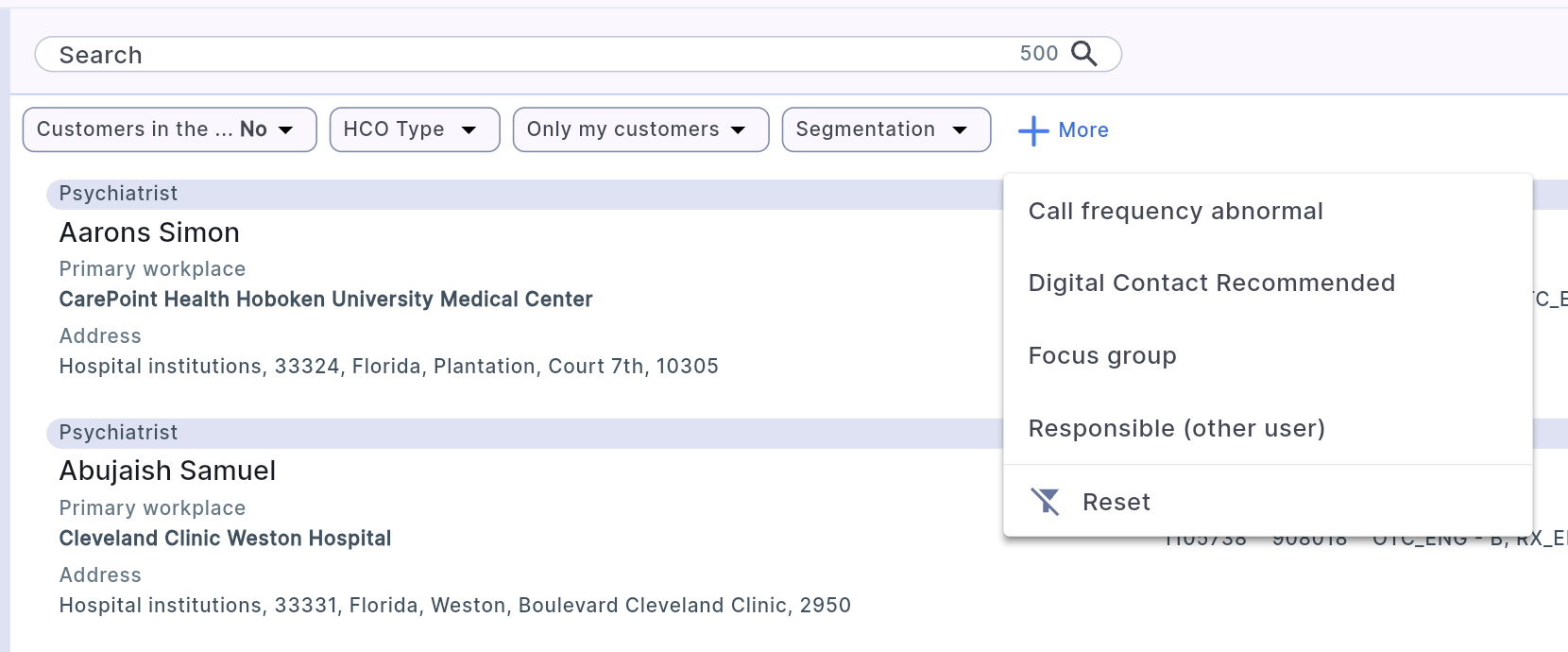Open the Only my customers dropdown

640,129
